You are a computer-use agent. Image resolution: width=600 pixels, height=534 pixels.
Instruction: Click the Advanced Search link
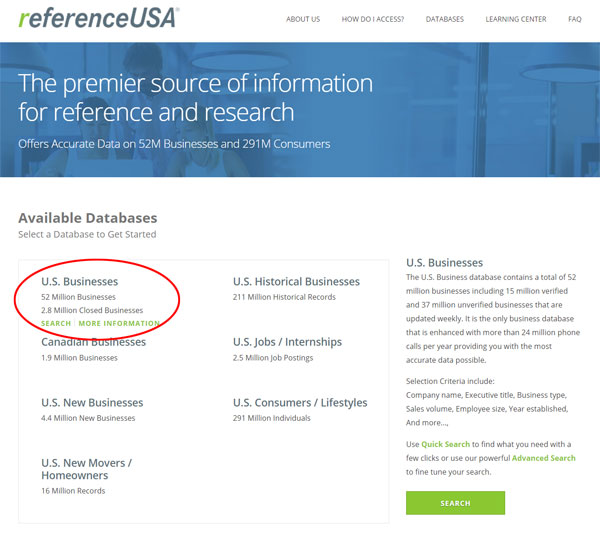(x=544, y=458)
